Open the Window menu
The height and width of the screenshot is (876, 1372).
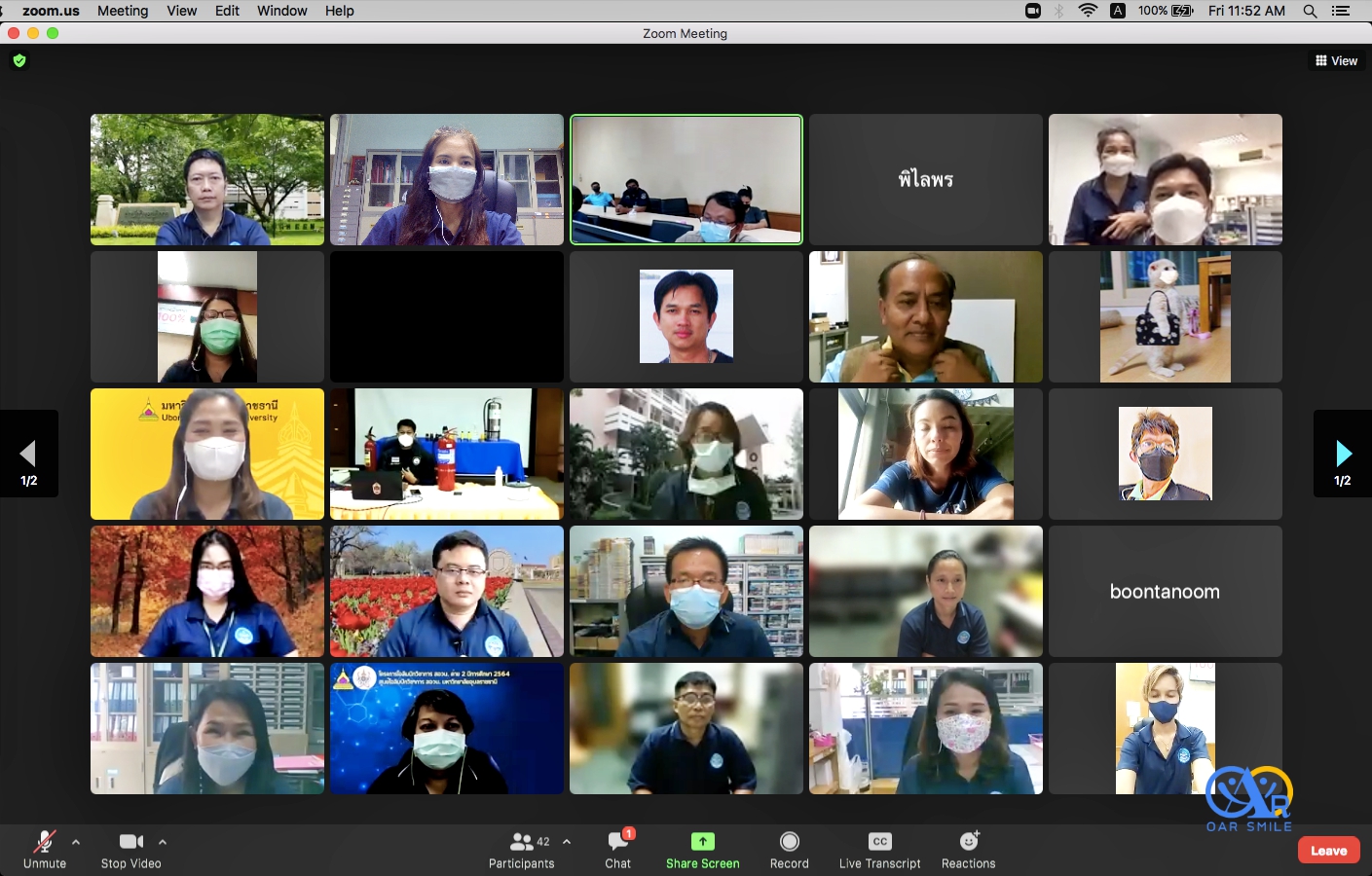[x=281, y=11]
